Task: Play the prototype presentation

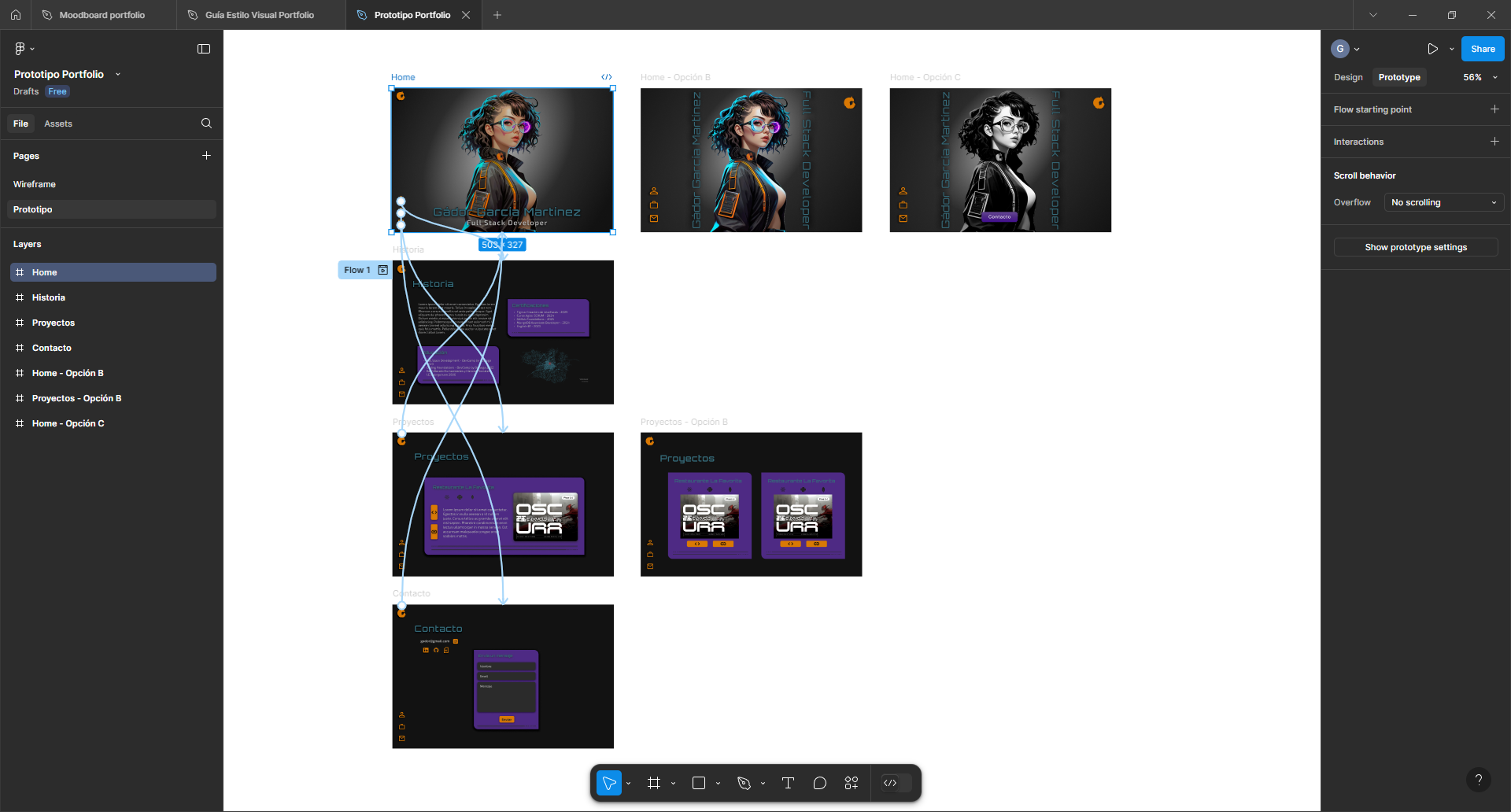Action: [1432, 49]
